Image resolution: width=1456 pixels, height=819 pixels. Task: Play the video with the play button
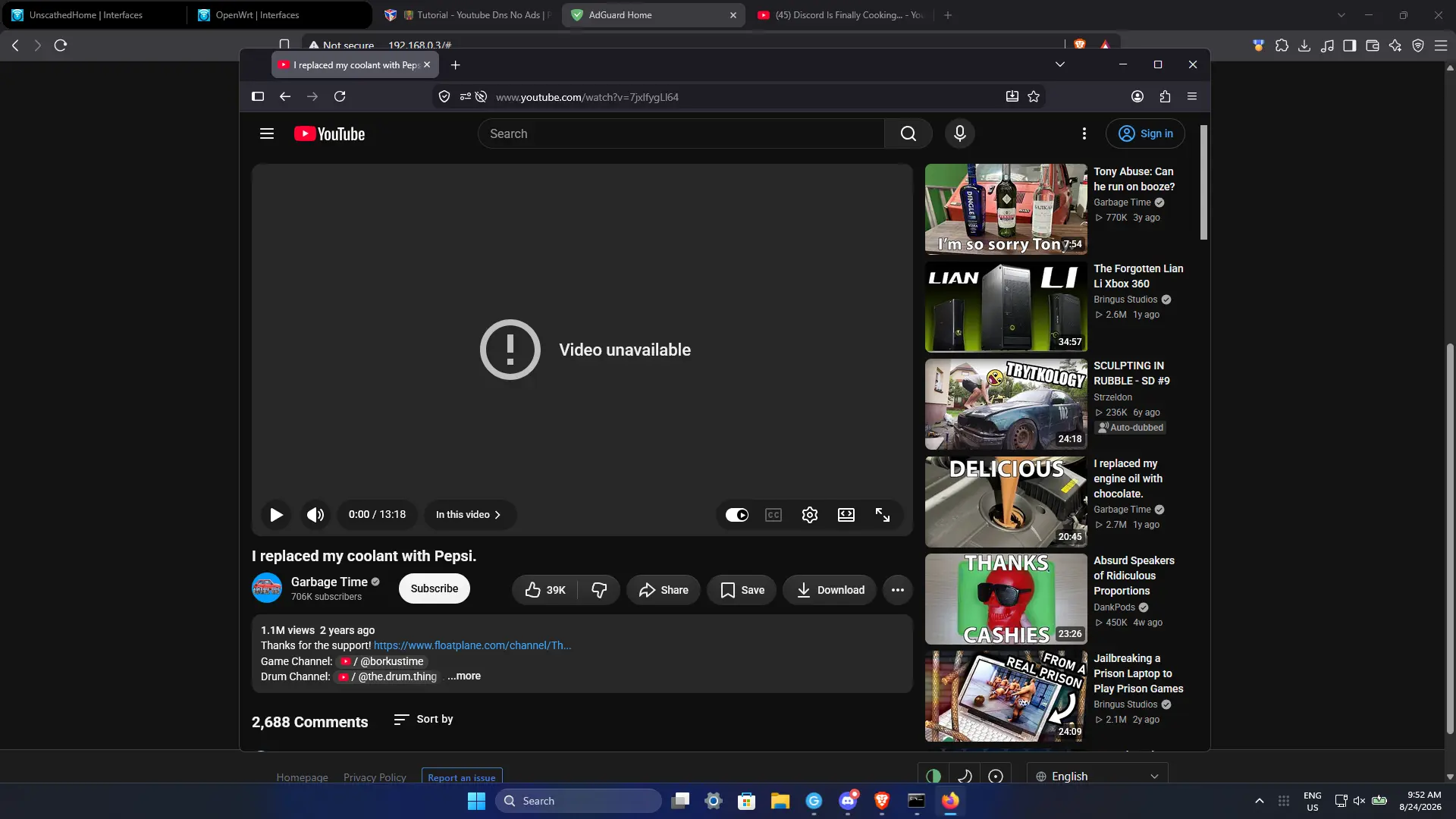click(x=276, y=515)
